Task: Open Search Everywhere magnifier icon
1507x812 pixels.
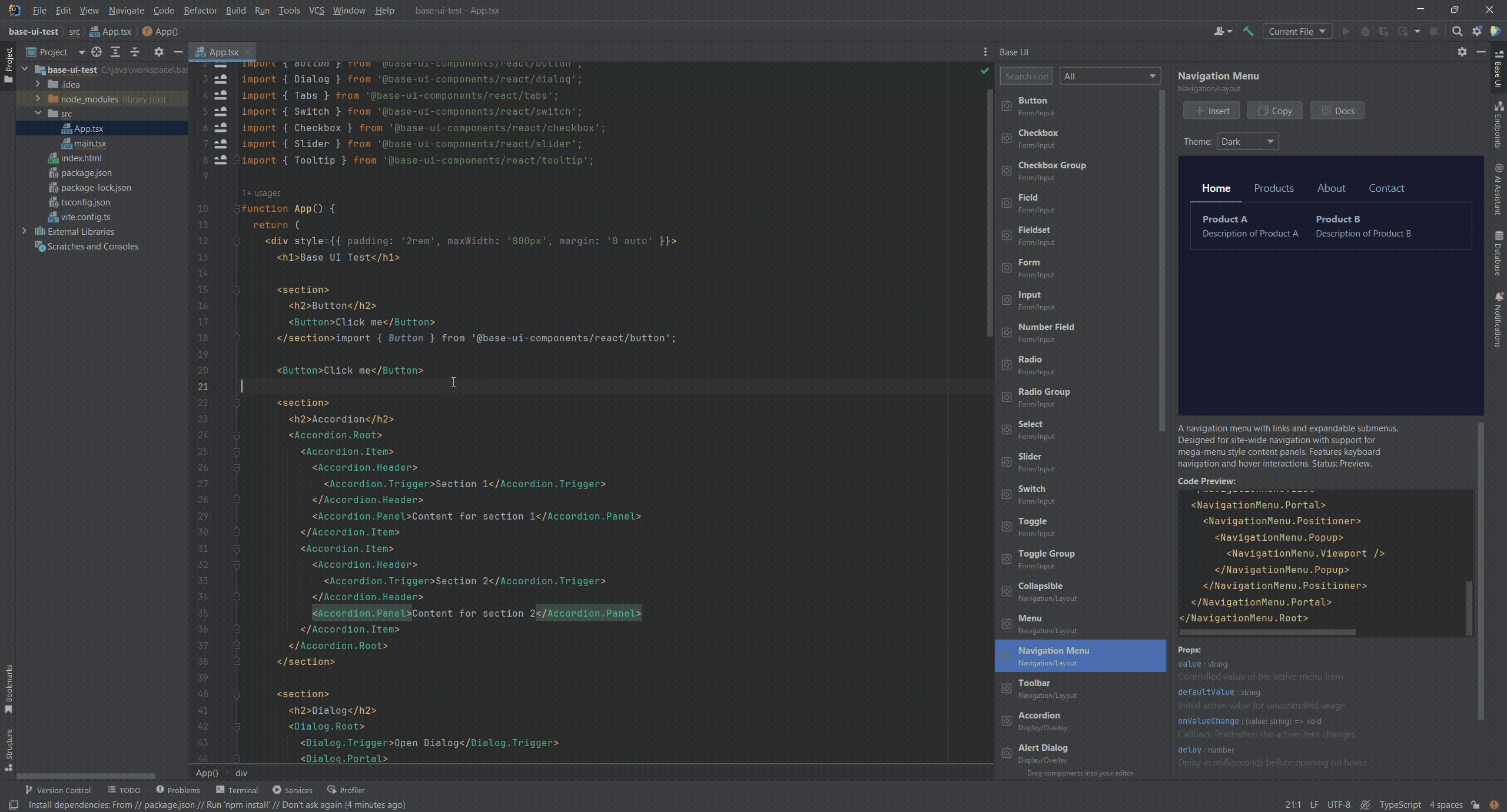Action: click(1457, 31)
